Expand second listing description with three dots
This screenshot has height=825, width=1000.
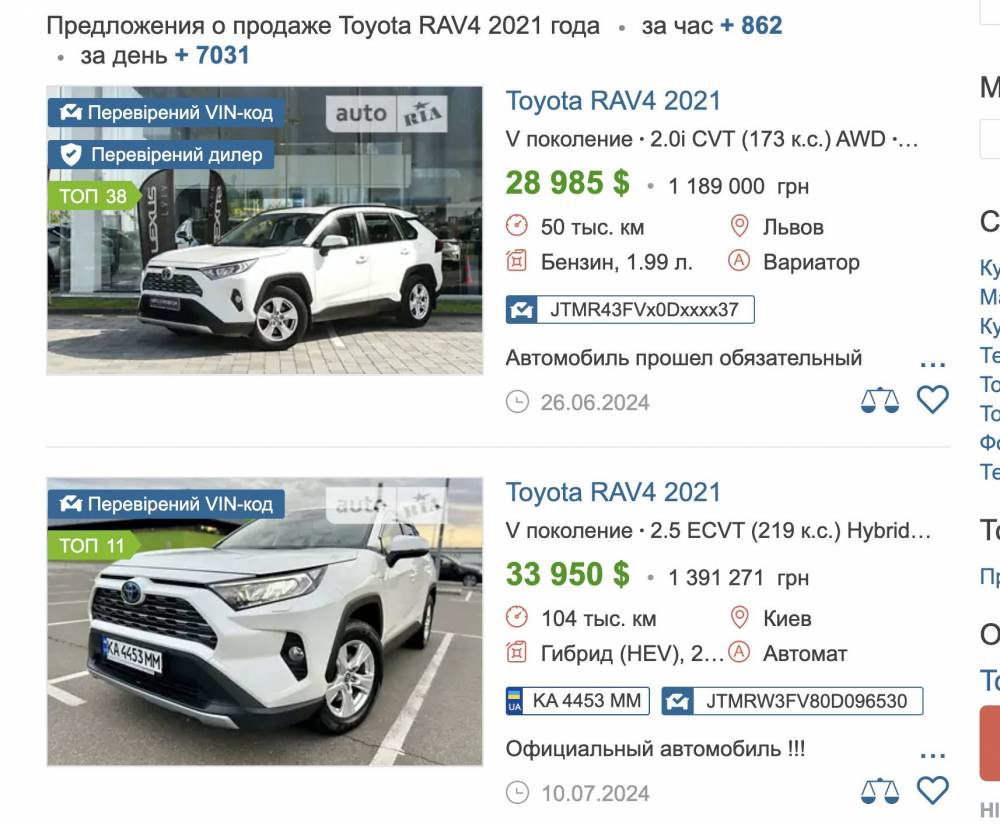point(932,756)
